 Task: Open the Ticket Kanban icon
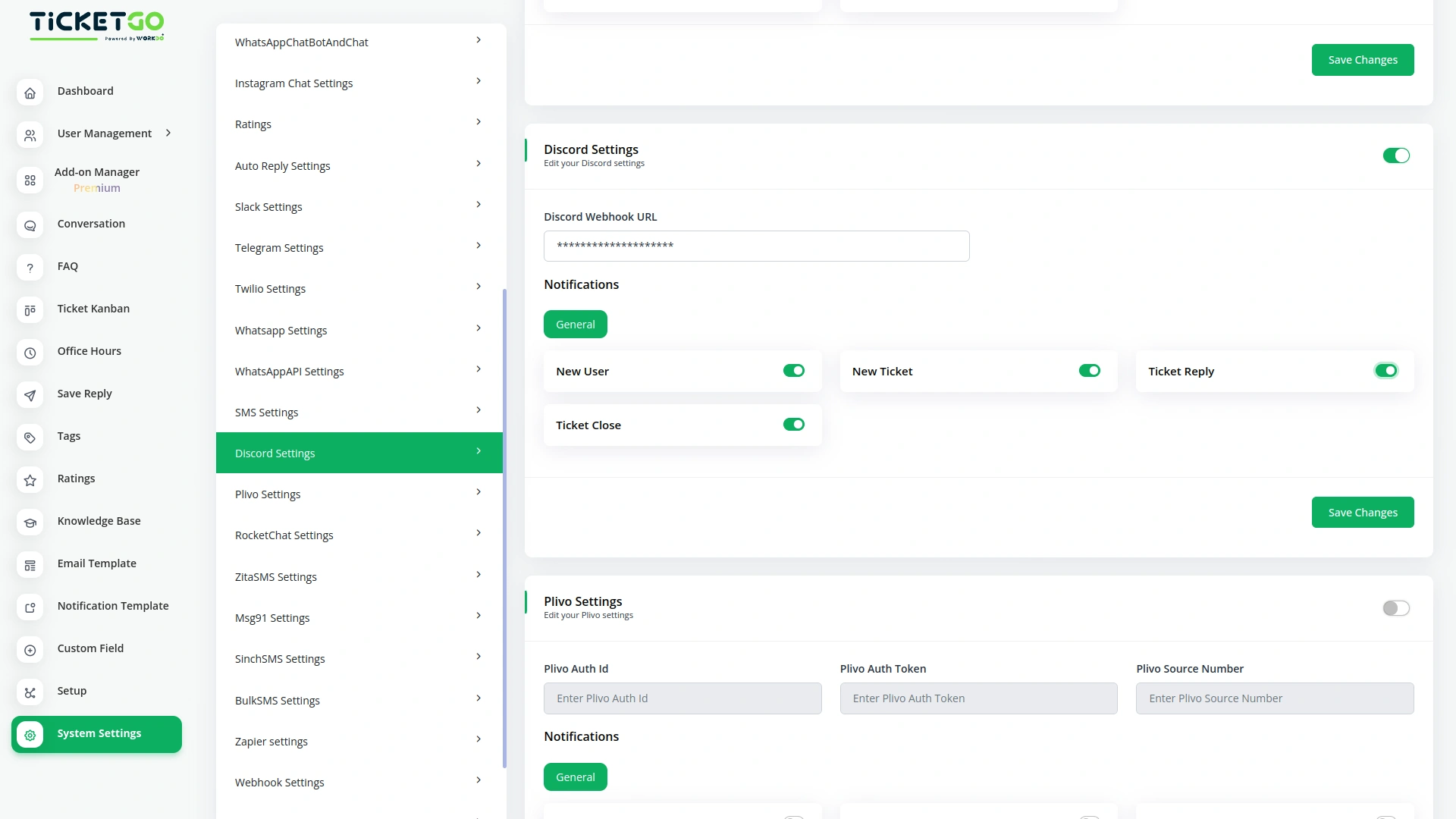pyautogui.click(x=30, y=310)
